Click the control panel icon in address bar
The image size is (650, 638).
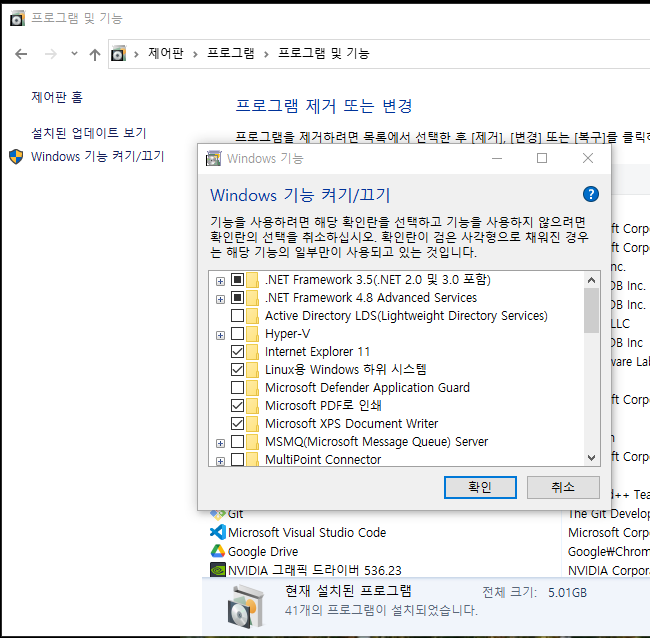pos(118,54)
